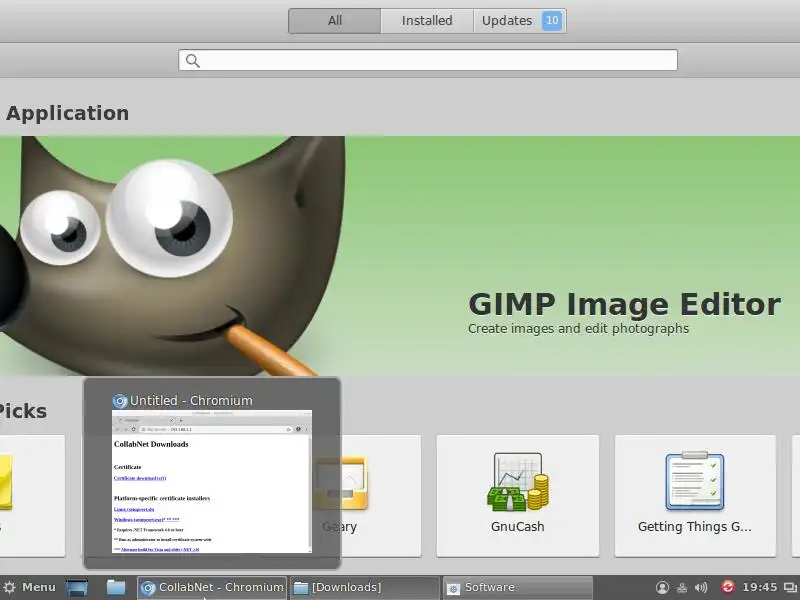Open the volume tray icon

701,588
